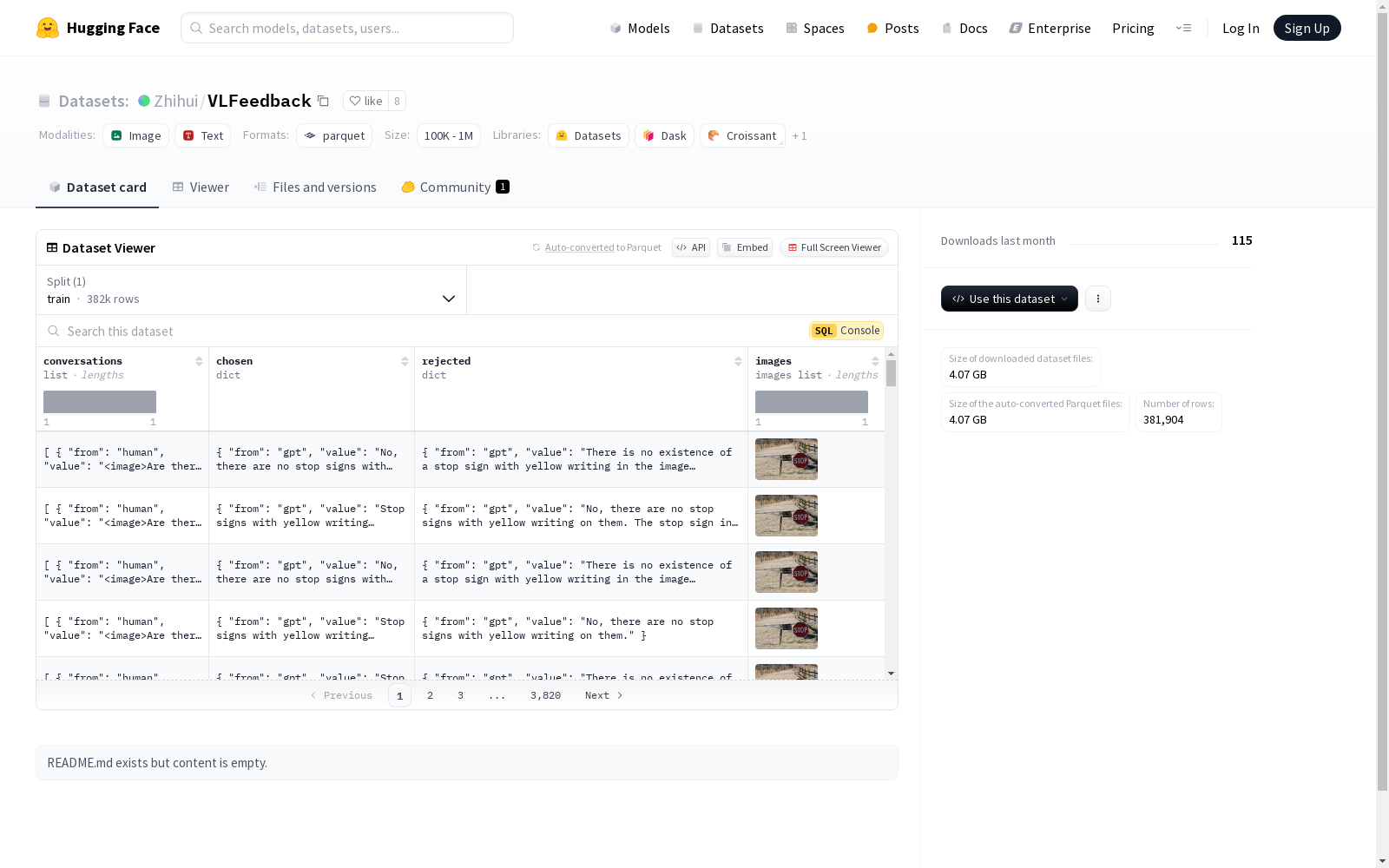This screenshot has width=1389, height=868.
Task: Open the Docs page
Action: (964, 28)
